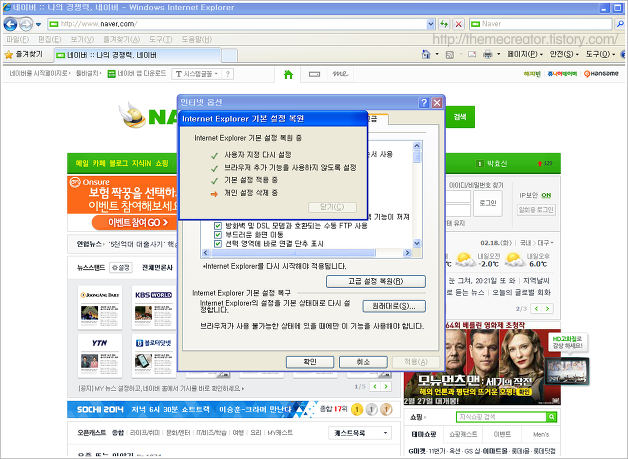Click the 일회용 로그인 button
Screen dimensions: 628x459
coord(536,210)
